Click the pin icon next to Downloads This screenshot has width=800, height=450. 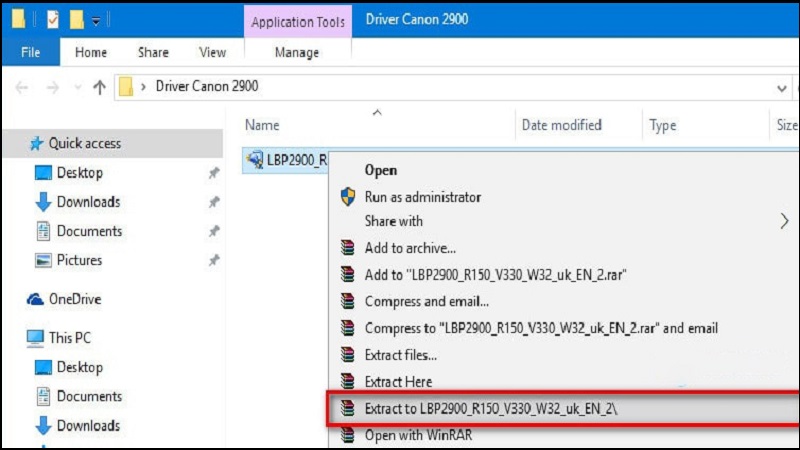213,202
